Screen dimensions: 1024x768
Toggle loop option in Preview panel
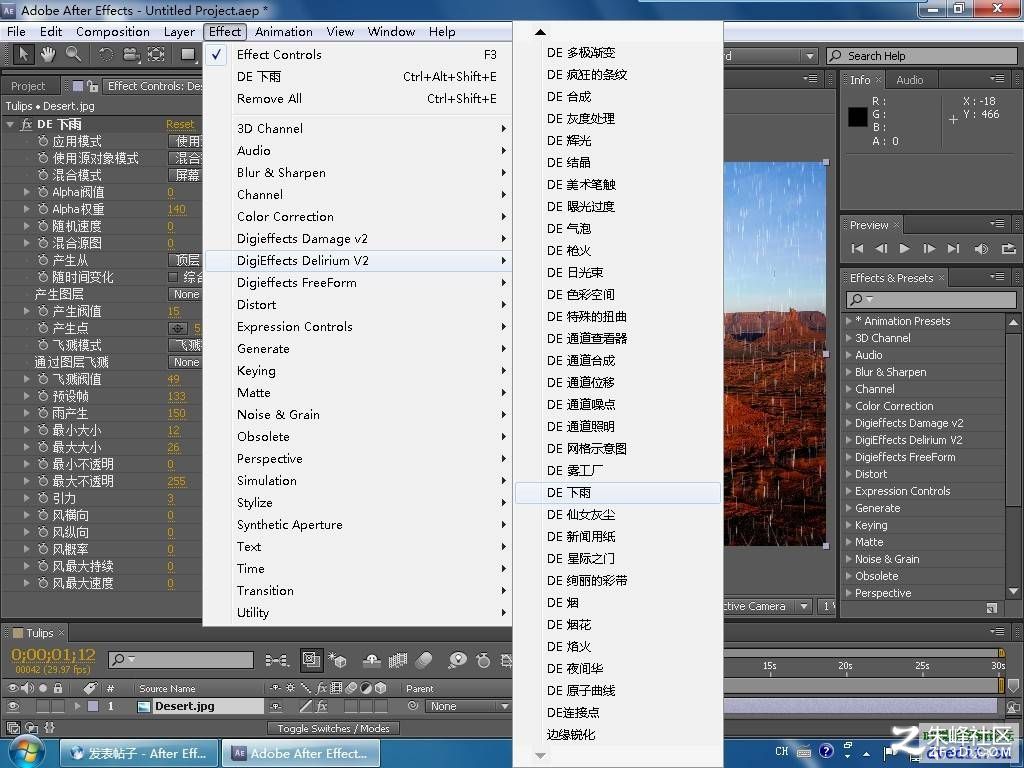(1008, 248)
